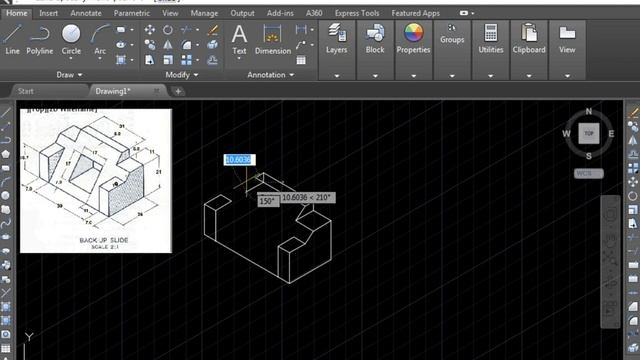Switch to the Start file tab
640x360 pixels.
(x=26, y=91)
